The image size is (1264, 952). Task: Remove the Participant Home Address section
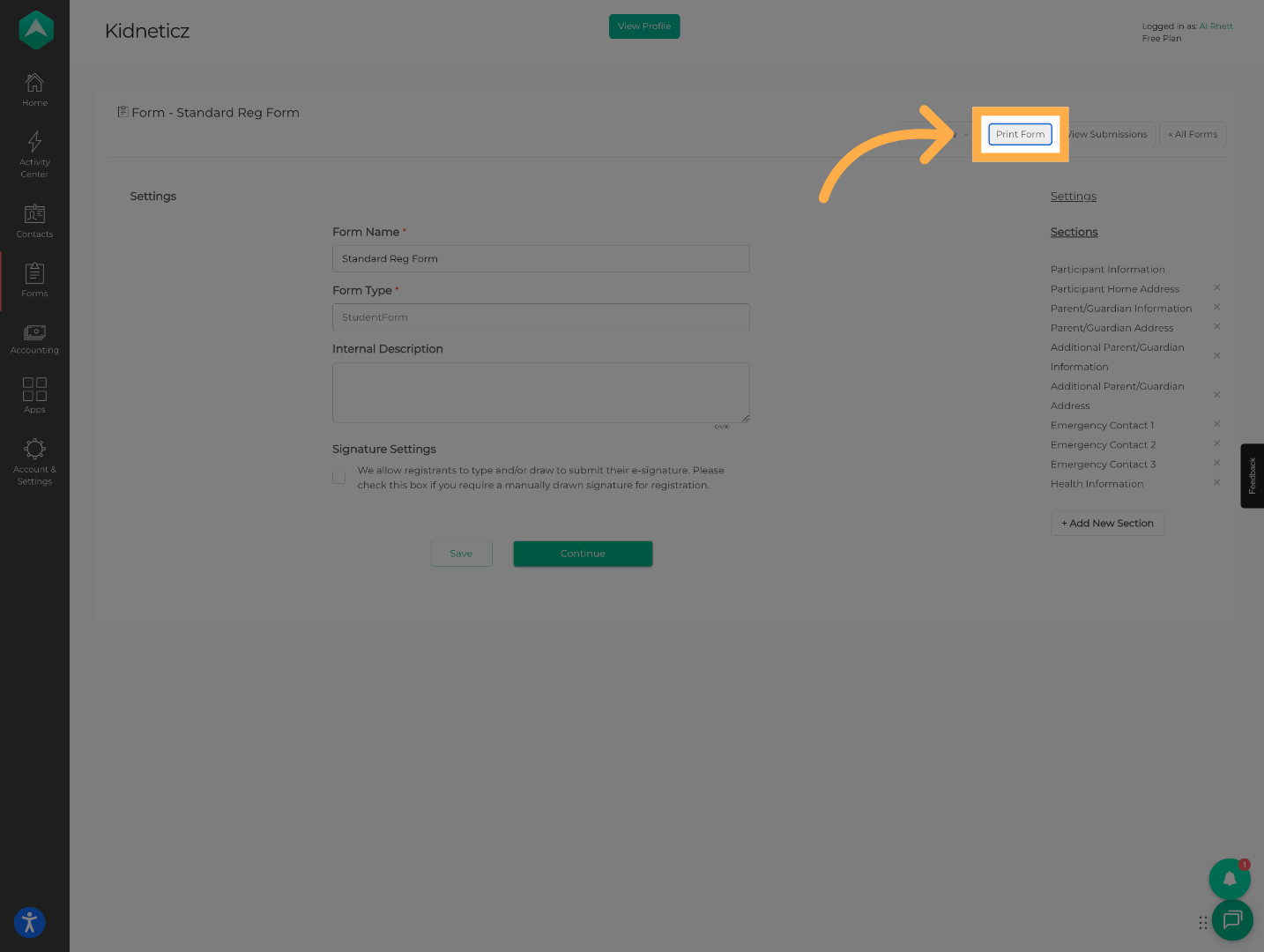(x=1216, y=288)
